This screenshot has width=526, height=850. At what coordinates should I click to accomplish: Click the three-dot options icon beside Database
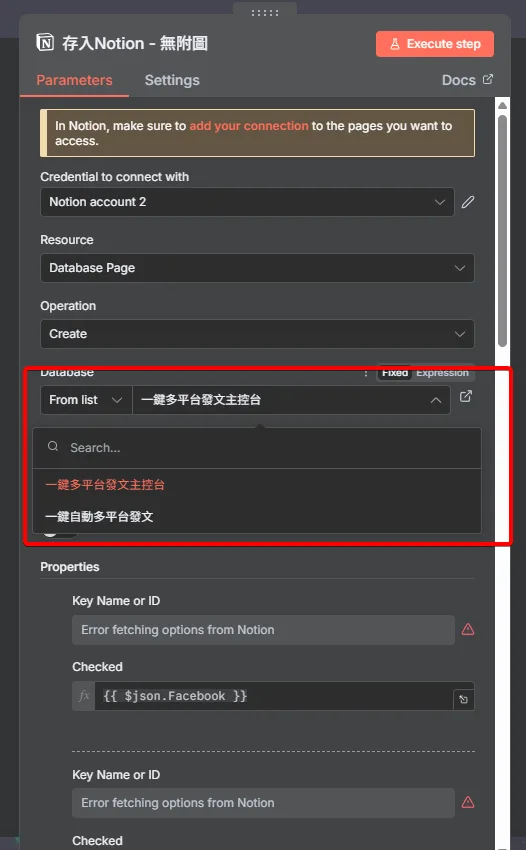point(366,373)
